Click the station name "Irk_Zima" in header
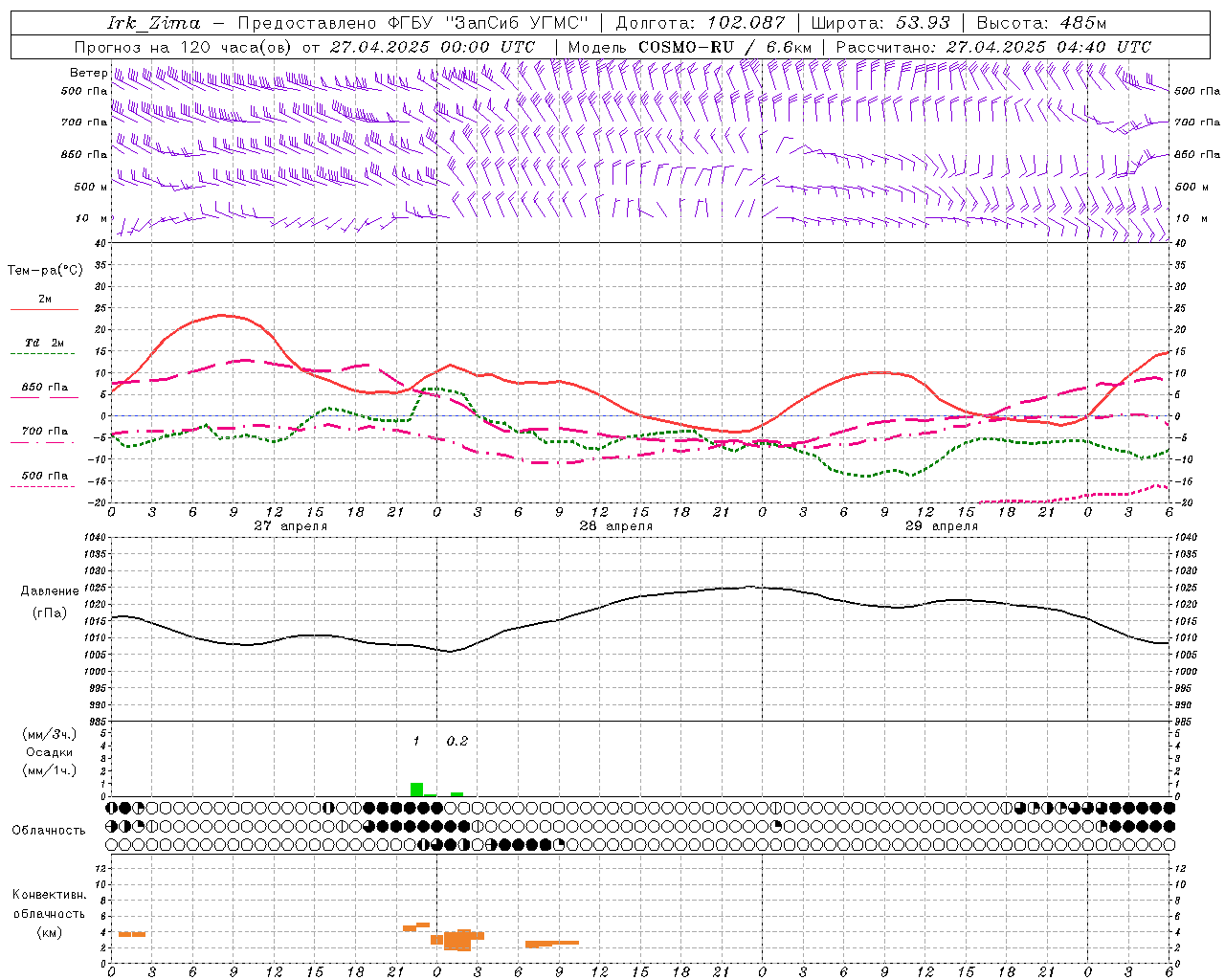The image size is (1225, 980). pos(154,23)
